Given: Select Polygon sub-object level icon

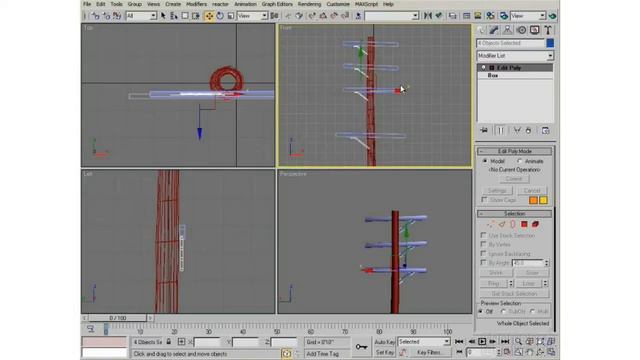Looking at the screenshot, I should pyautogui.click(x=524, y=224).
